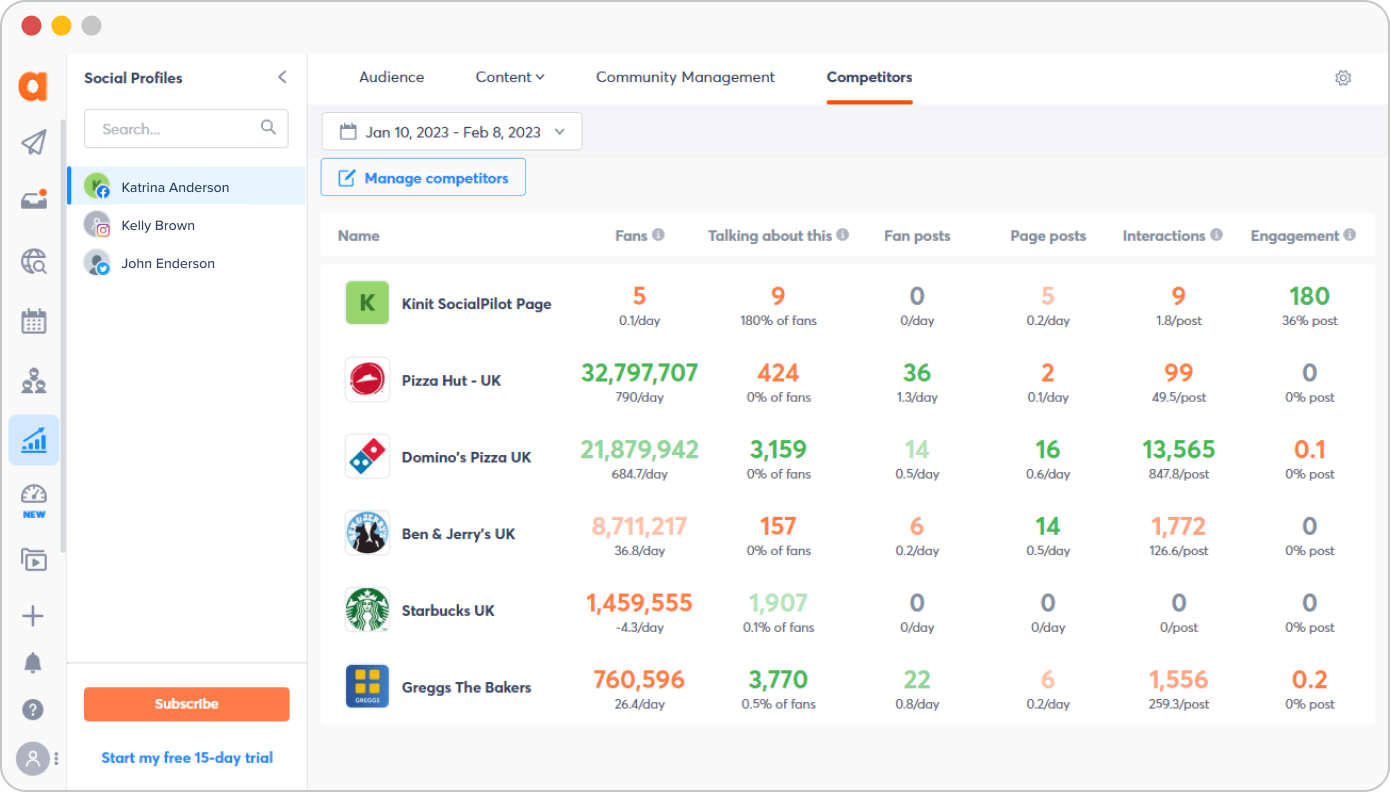Click the info icon beside Fans
Image resolution: width=1390 pixels, height=792 pixels.
pyautogui.click(x=658, y=235)
